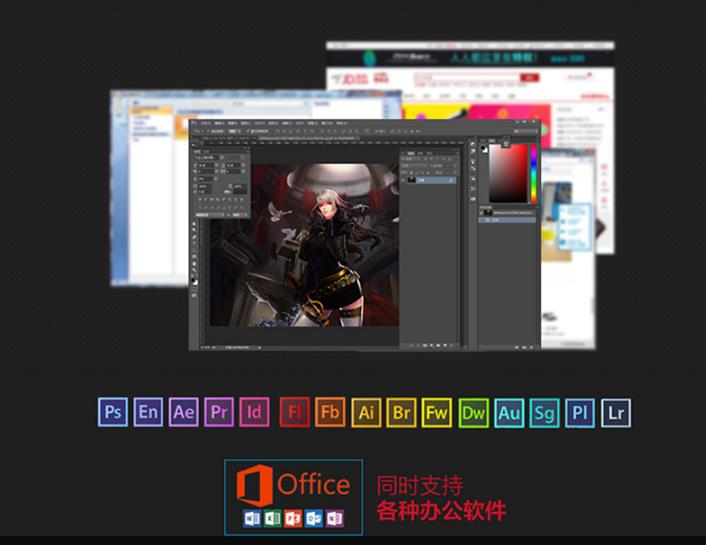
Task: Click the Illustrator Ai icon
Action: (366, 413)
